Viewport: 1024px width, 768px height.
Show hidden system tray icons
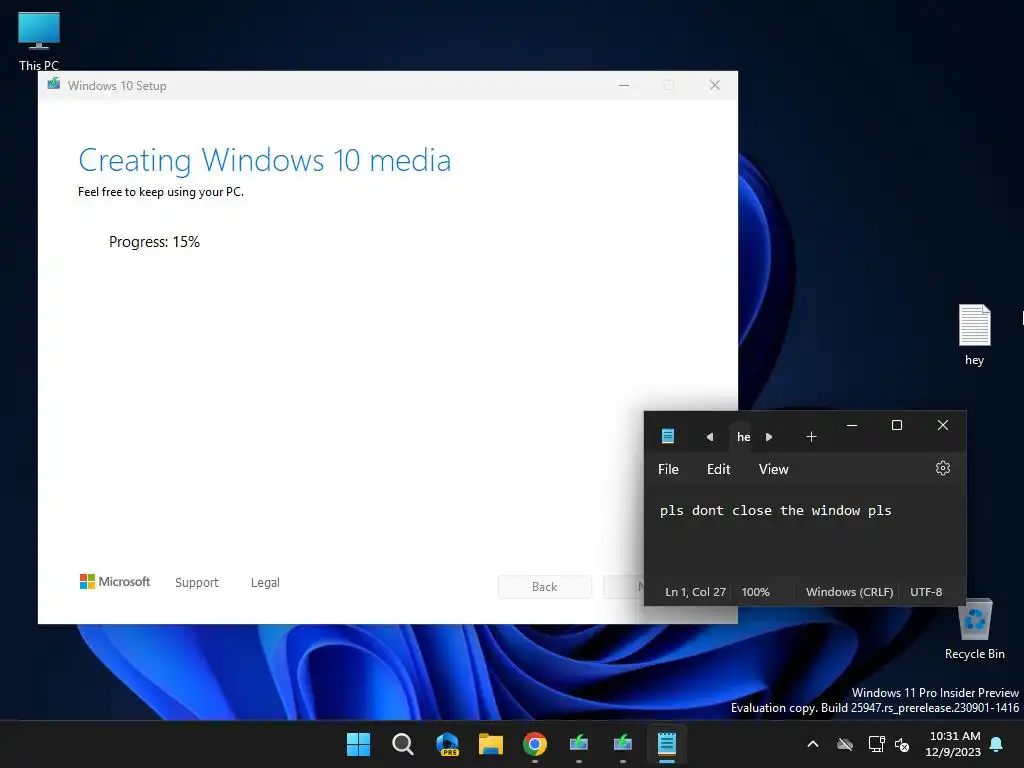(813, 744)
